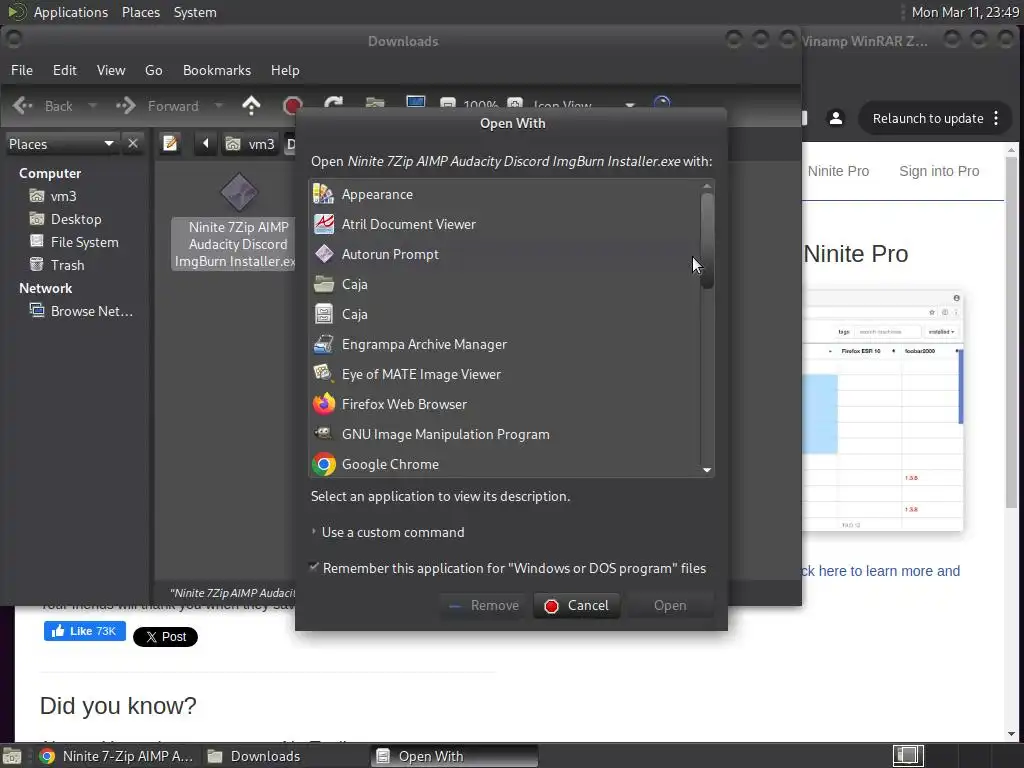Open Chrome three-dot menu beside Relaunch
1024x768 pixels.
tap(996, 118)
